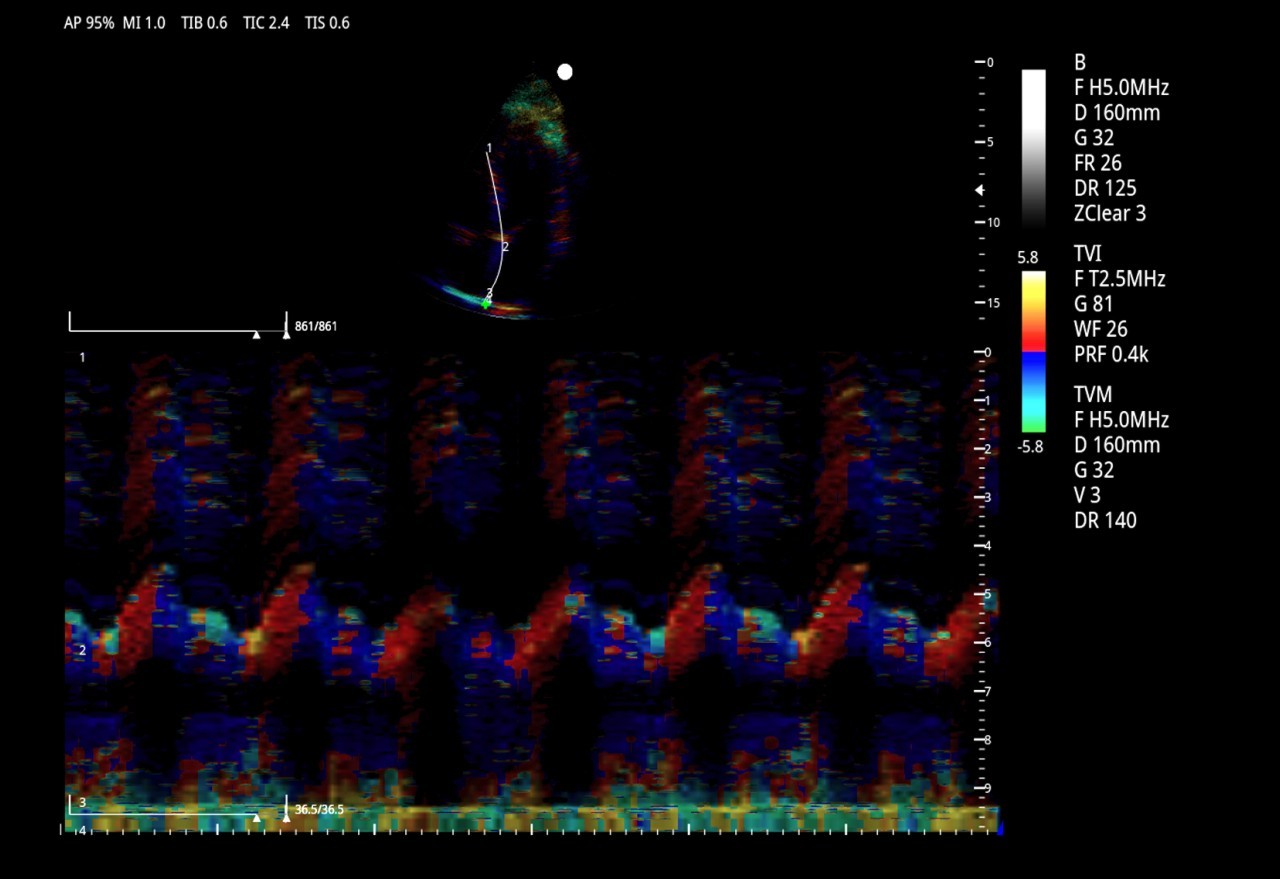
Task: Click the ZClear 3 setting
Action: point(1110,212)
